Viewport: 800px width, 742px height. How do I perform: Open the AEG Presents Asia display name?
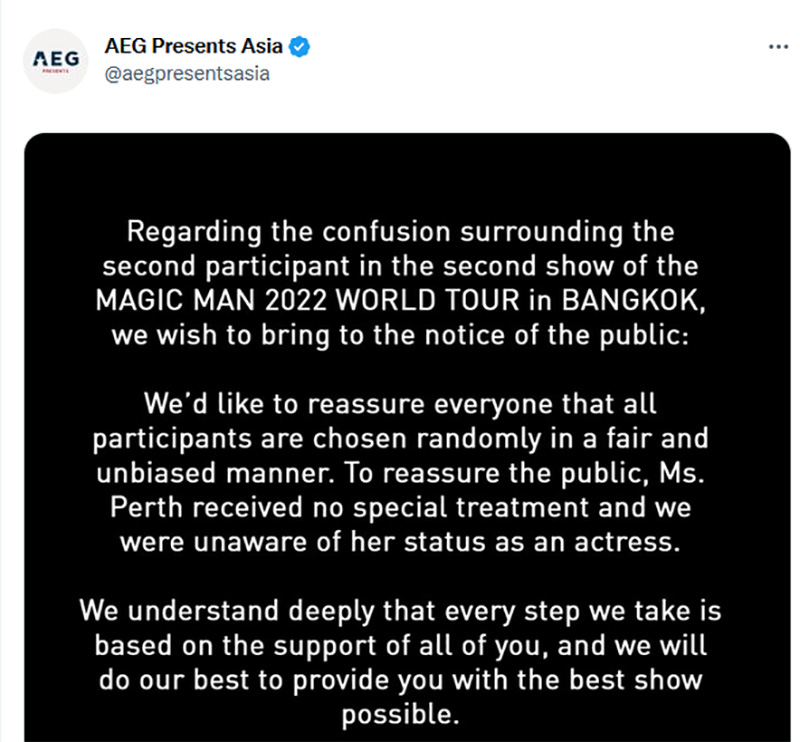(x=194, y=46)
